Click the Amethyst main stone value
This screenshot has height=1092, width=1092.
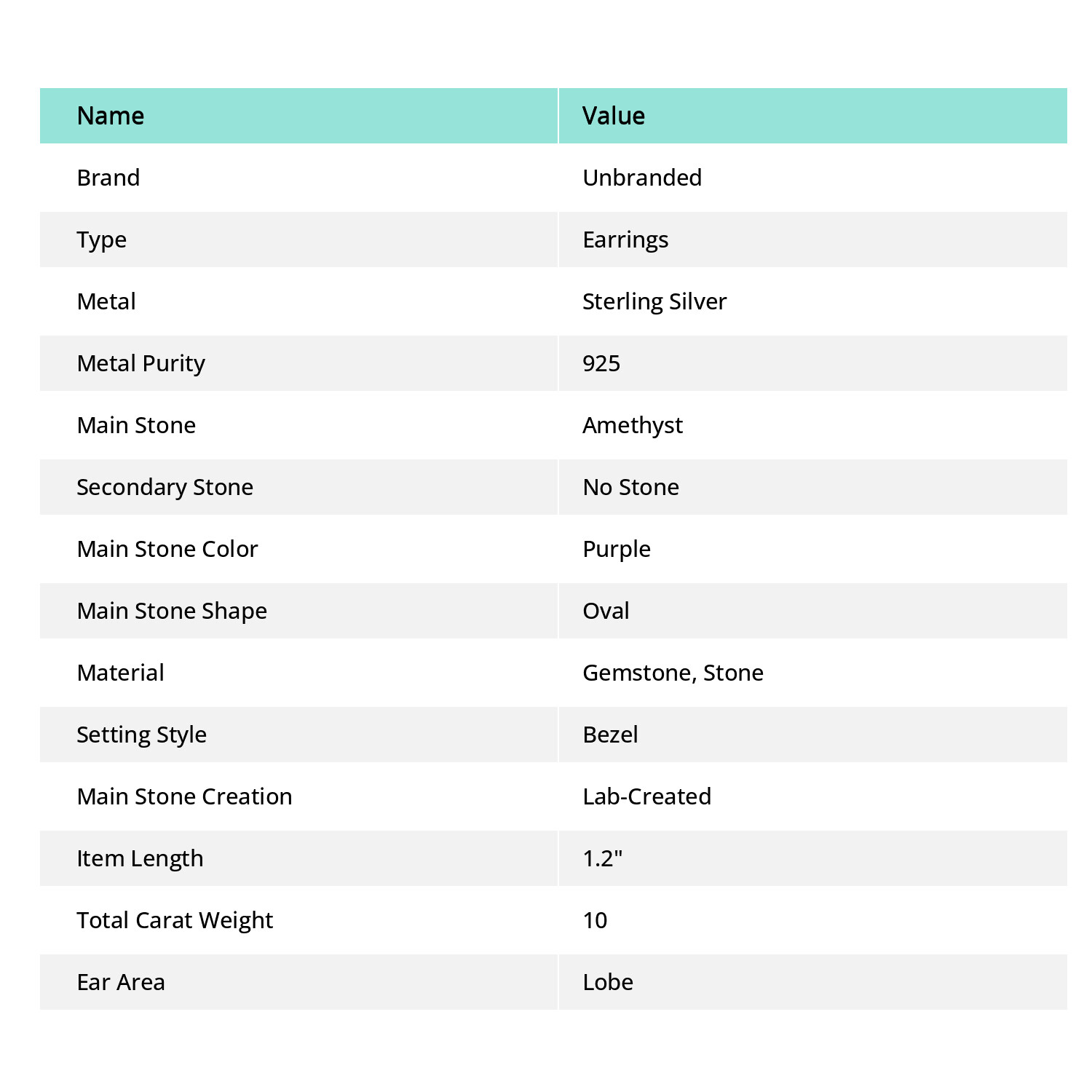point(633,426)
